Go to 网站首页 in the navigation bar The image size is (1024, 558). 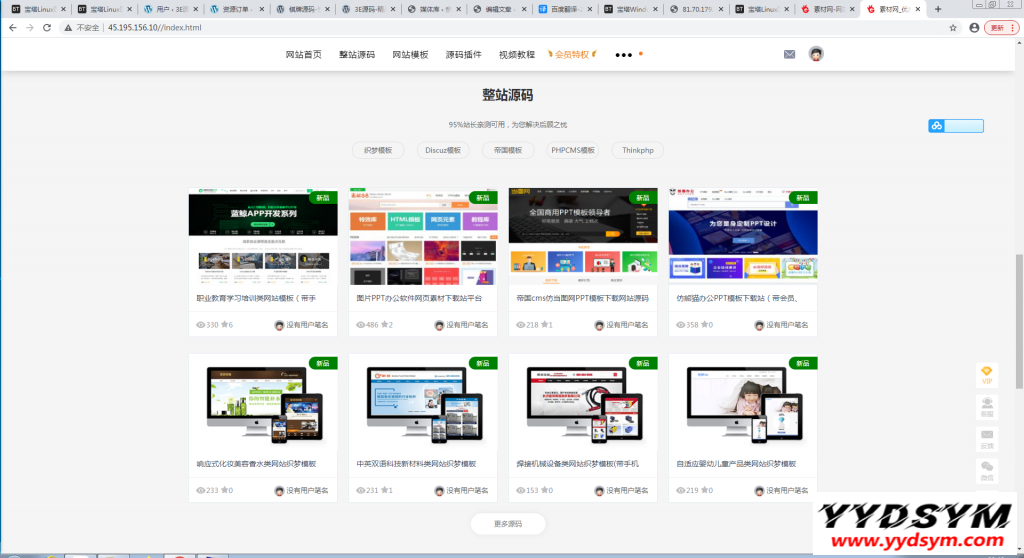pyautogui.click(x=303, y=54)
